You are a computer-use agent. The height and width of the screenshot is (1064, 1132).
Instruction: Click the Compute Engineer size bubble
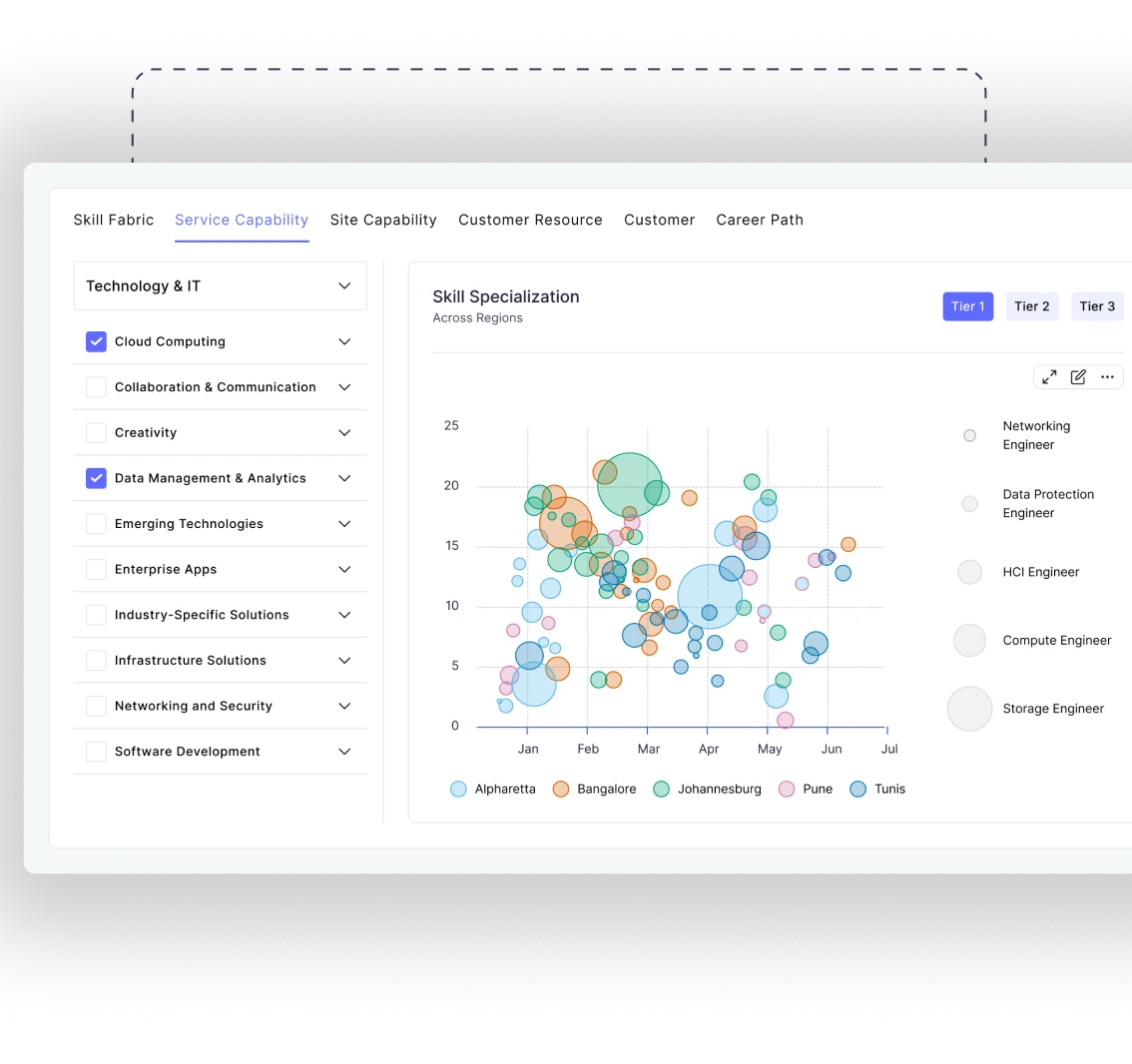[x=969, y=640]
